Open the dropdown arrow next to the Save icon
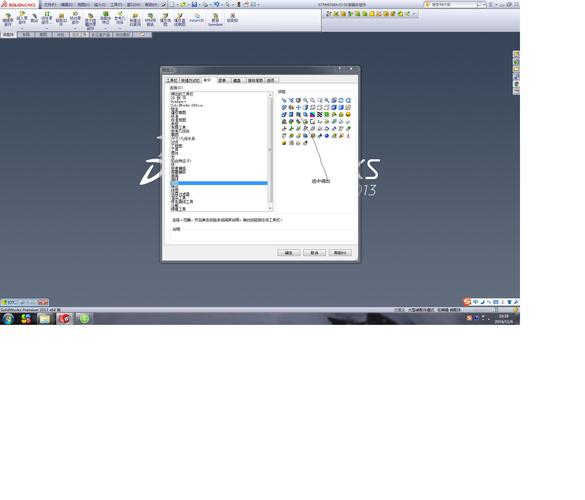This screenshot has height=500, width=585. click(x=200, y=5)
